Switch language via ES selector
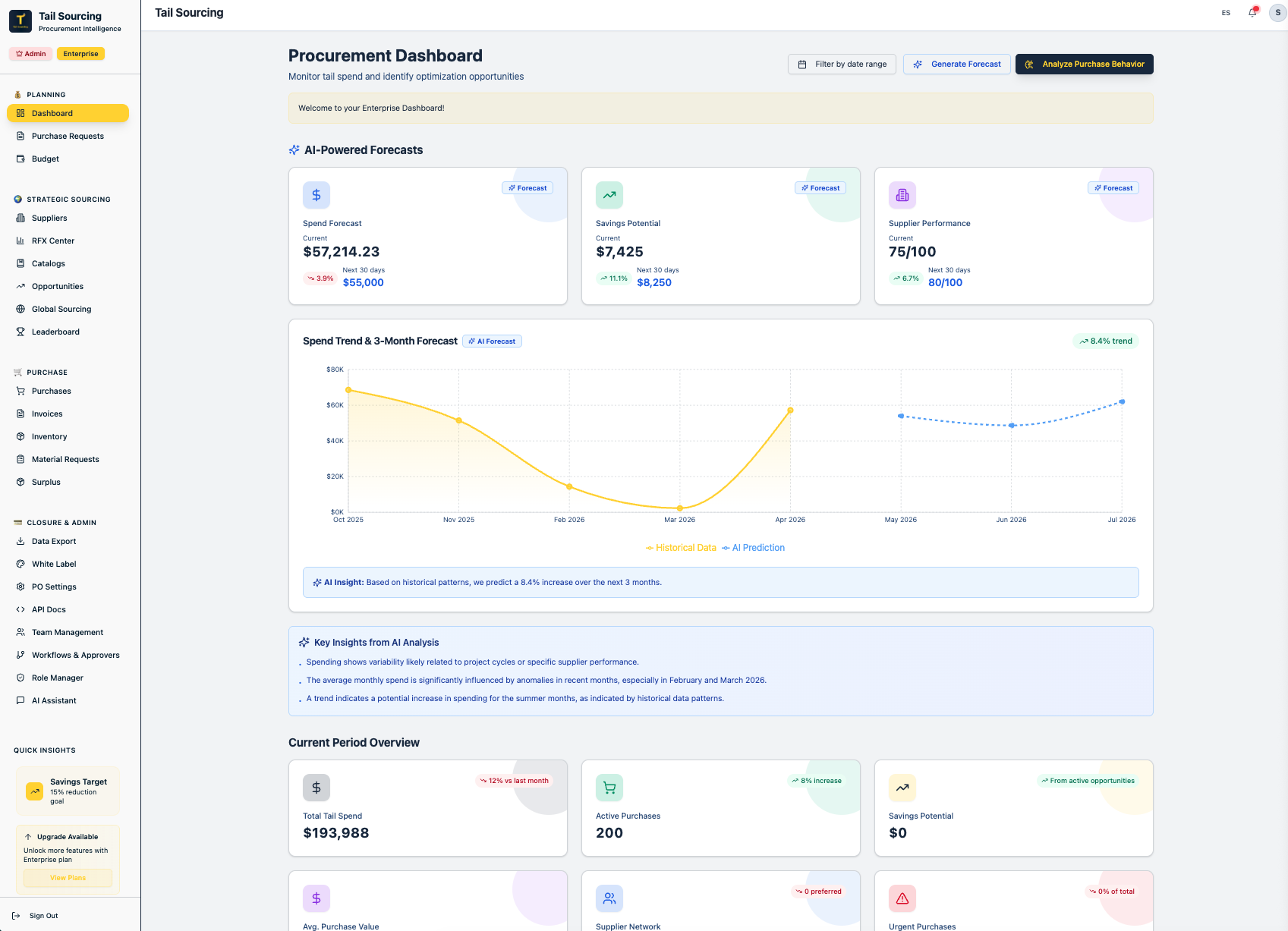This screenshot has width=1288, height=931. 1226,13
